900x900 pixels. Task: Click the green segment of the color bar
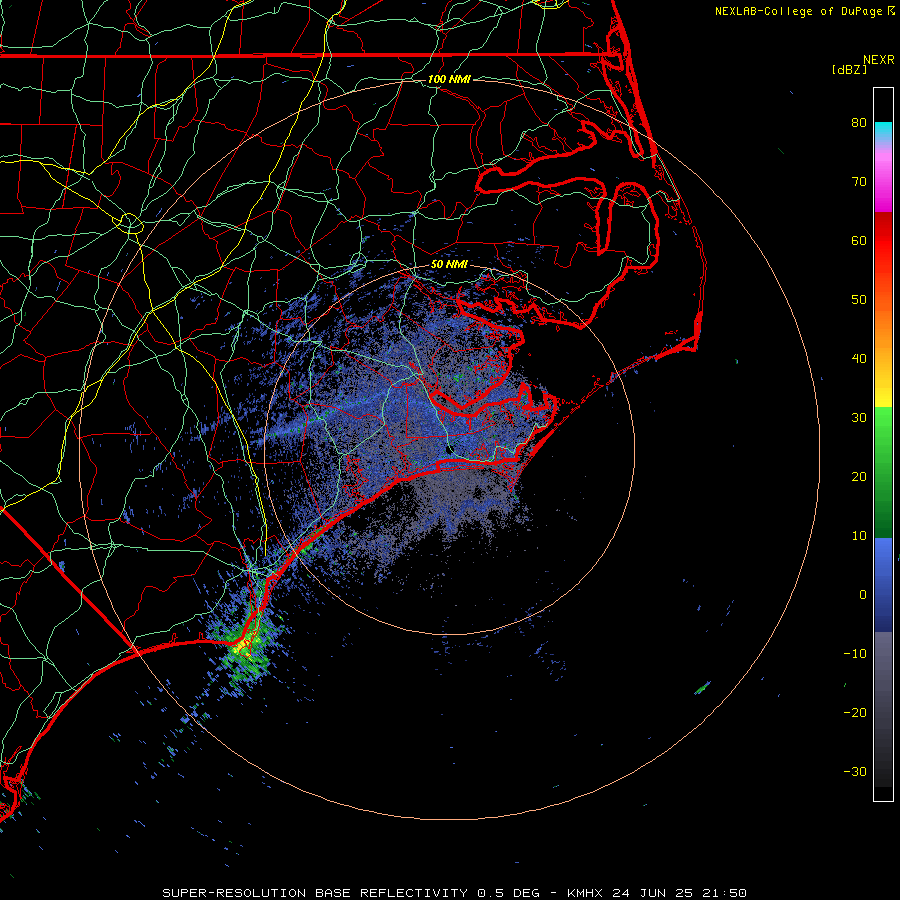click(x=883, y=472)
